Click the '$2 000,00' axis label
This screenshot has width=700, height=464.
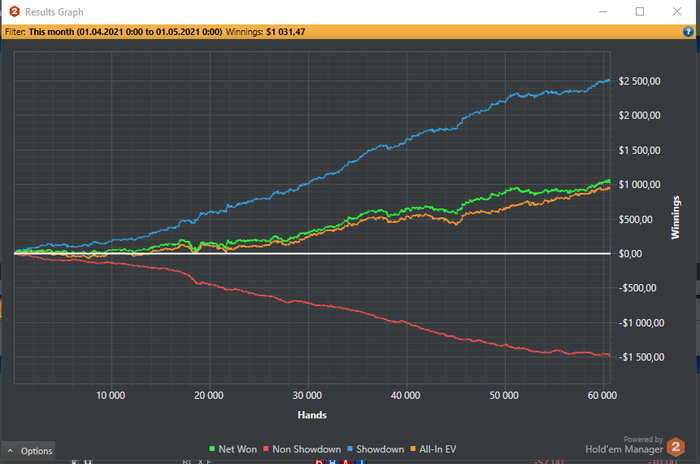coord(639,115)
